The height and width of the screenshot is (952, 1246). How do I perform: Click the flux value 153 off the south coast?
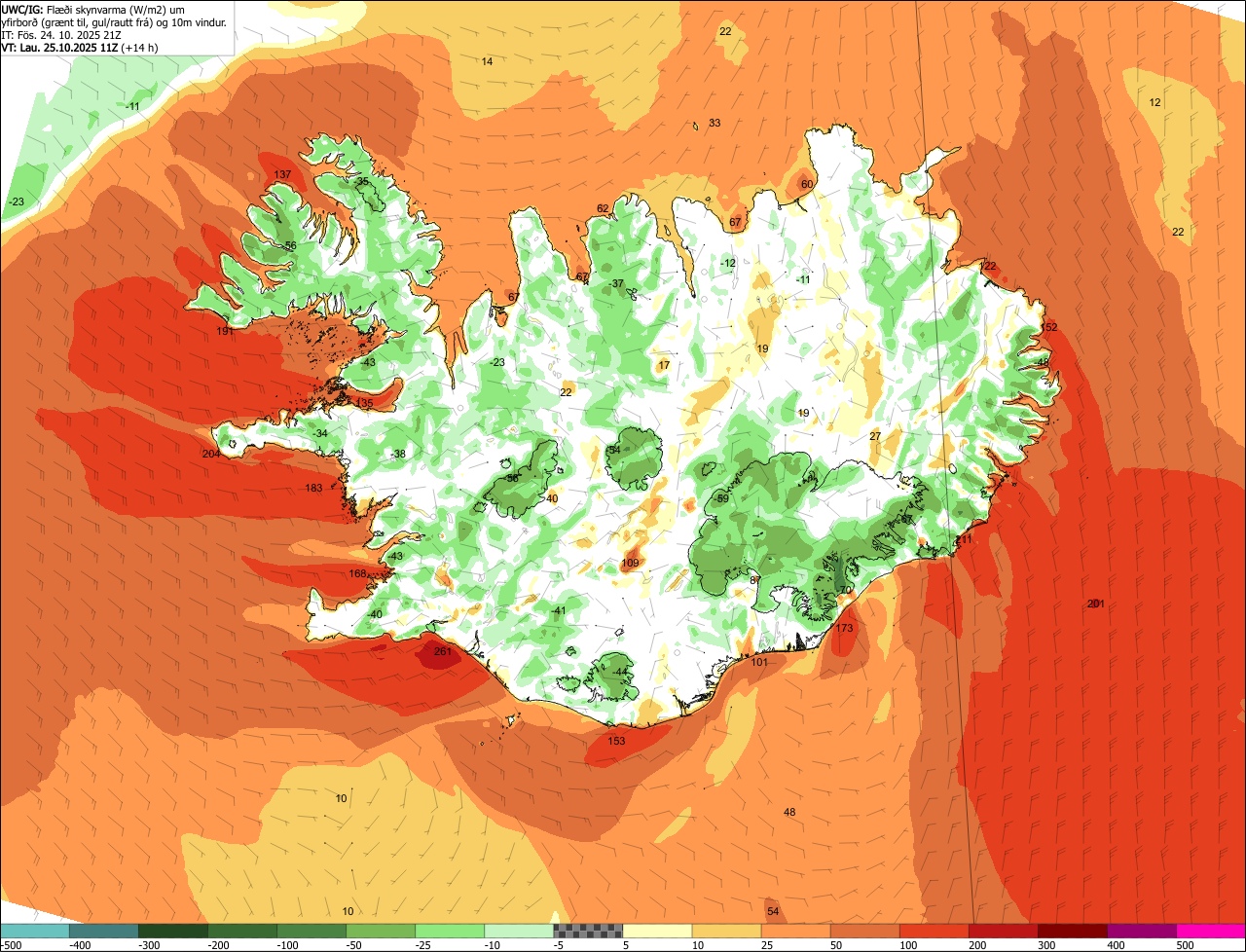tap(616, 741)
